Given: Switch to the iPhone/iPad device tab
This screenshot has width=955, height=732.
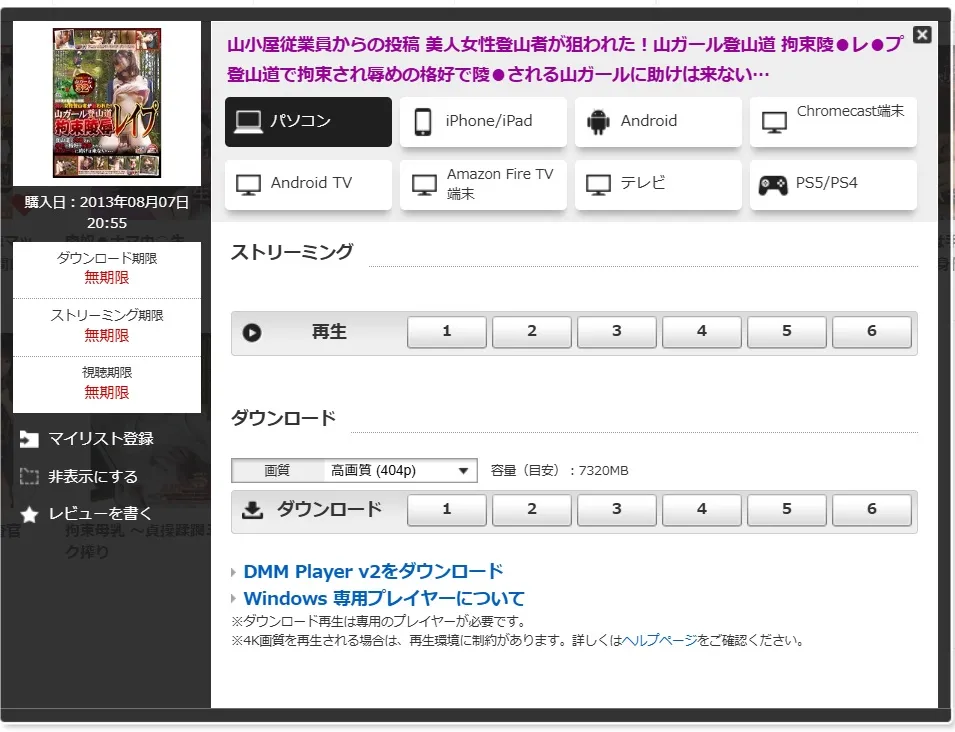Looking at the screenshot, I should 483,122.
